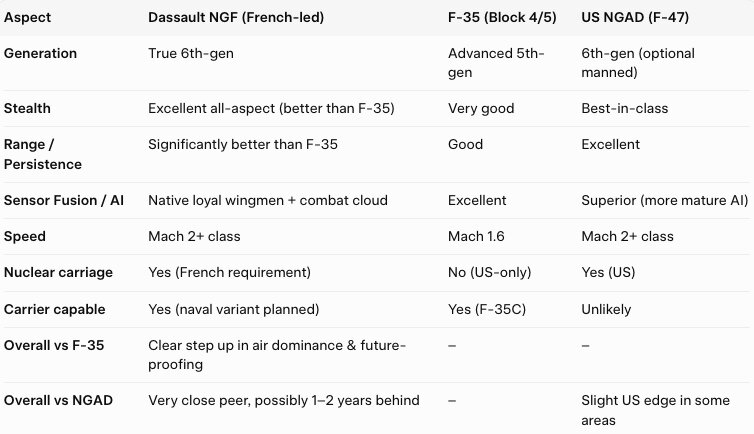Click the Superior (more mature AI) cell

[x=664, y=201]
